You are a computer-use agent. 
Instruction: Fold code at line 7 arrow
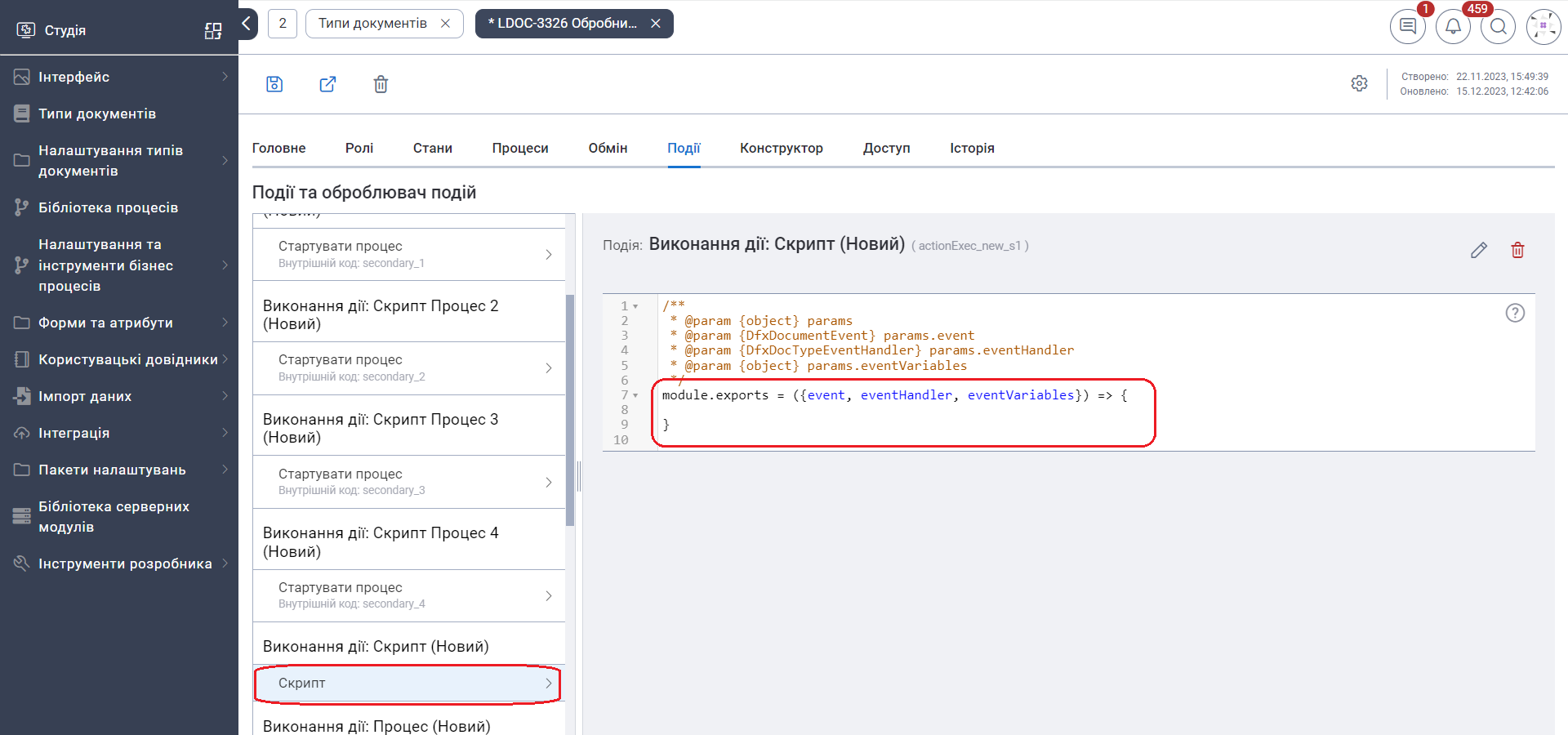tap(635, 395)
